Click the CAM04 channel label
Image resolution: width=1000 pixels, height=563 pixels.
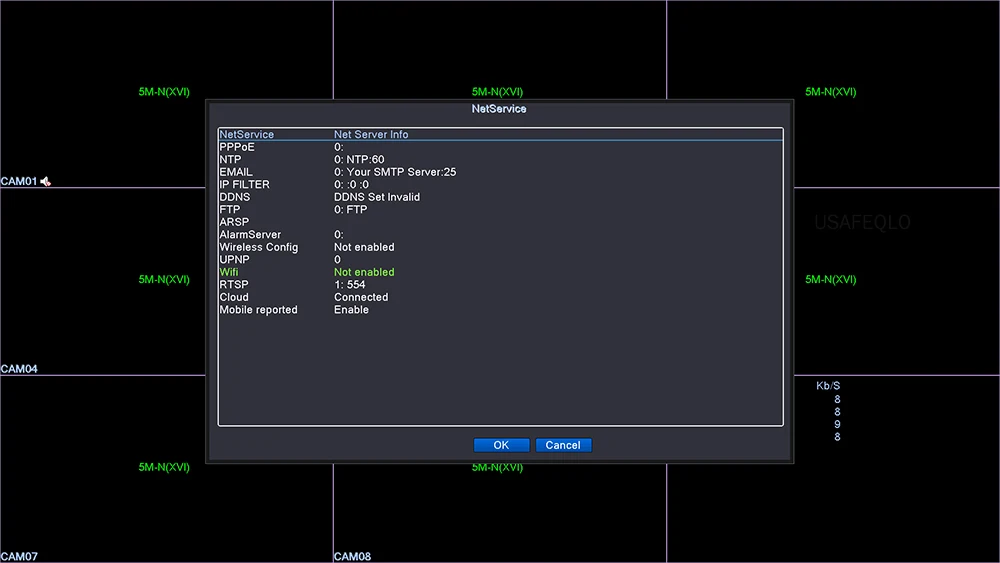tap(19, 369)
